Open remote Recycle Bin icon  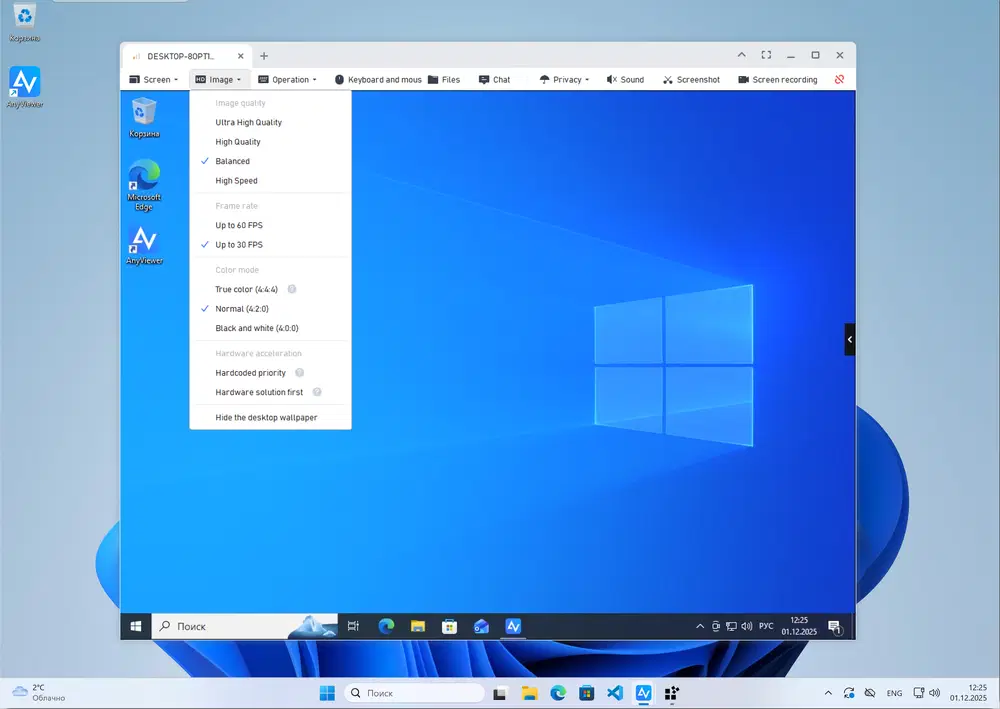pyautogui.click(x=144, y=118)
